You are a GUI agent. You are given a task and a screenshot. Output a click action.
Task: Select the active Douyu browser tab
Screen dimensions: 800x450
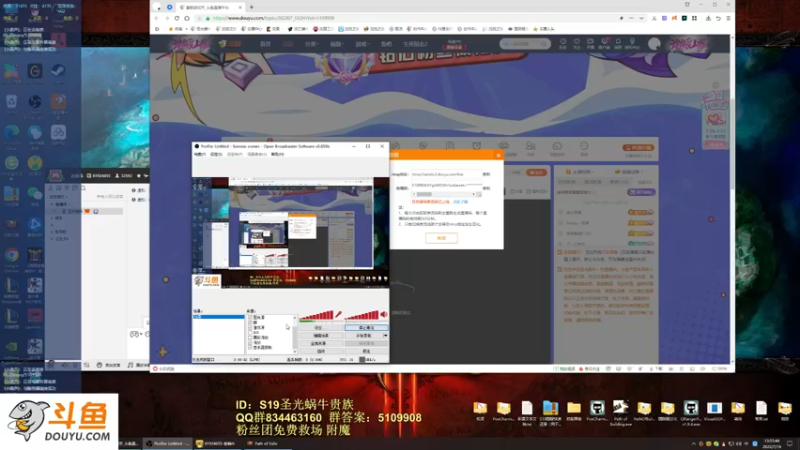click(x=211, y=7)
